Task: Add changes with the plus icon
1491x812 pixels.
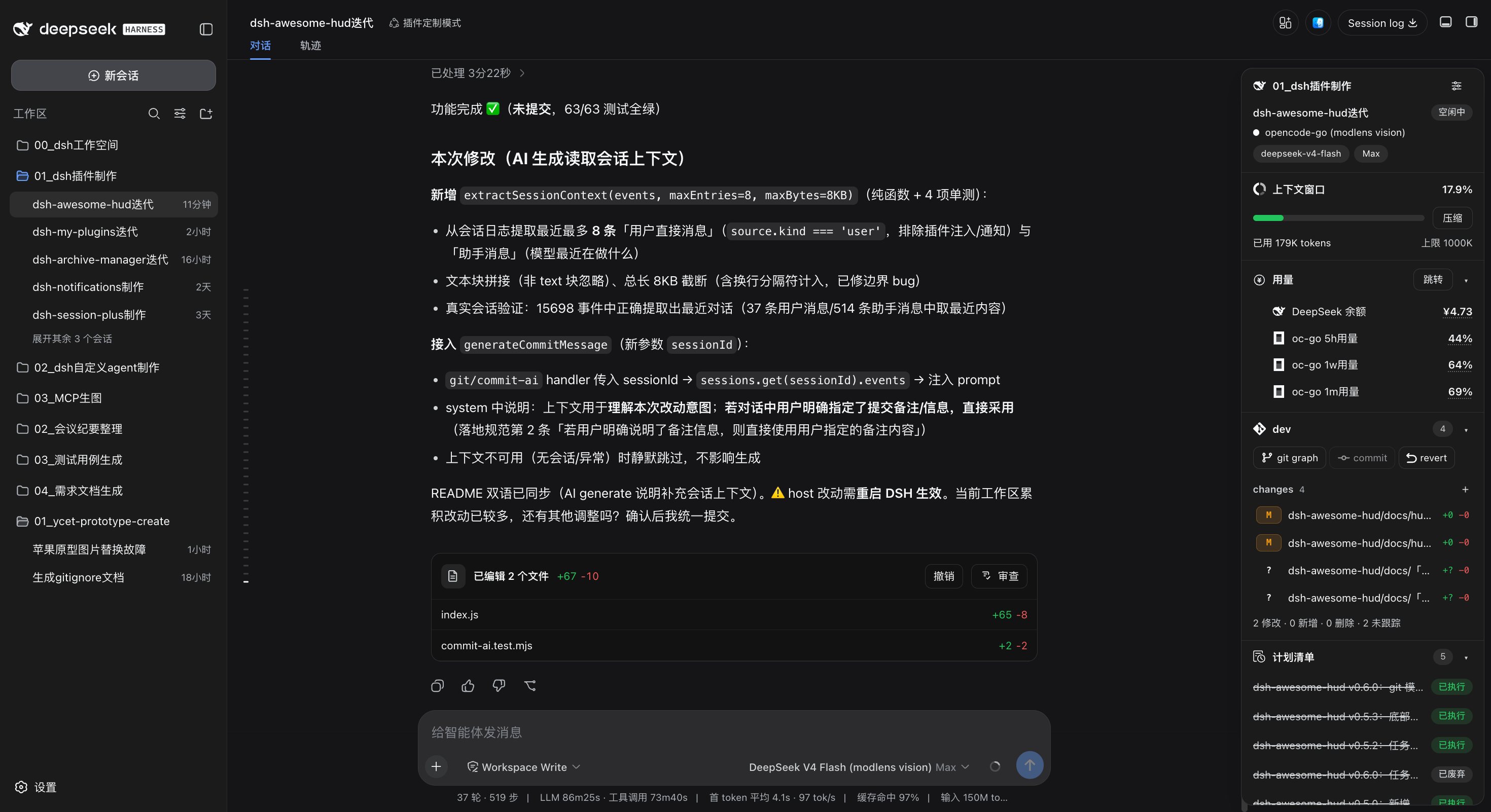Action: pyautogui.click(x=1466, y=489)
